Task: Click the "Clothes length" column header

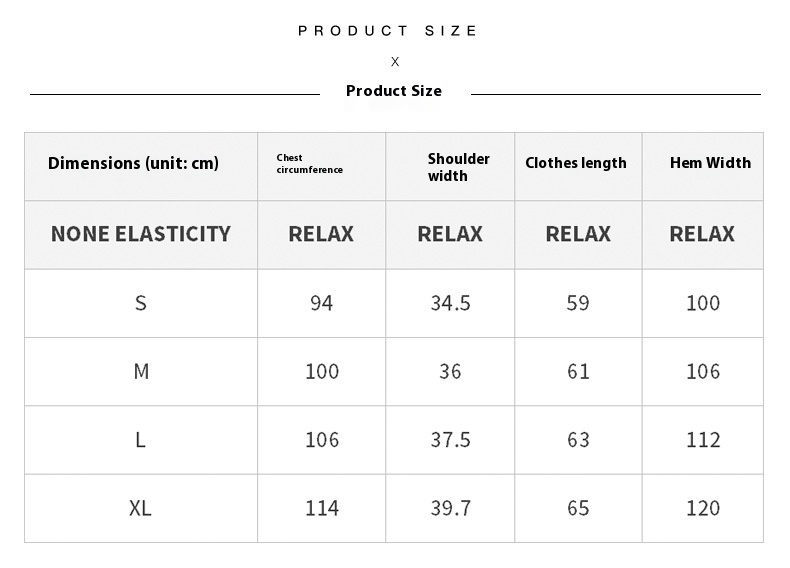Action: tap(576, 163)
